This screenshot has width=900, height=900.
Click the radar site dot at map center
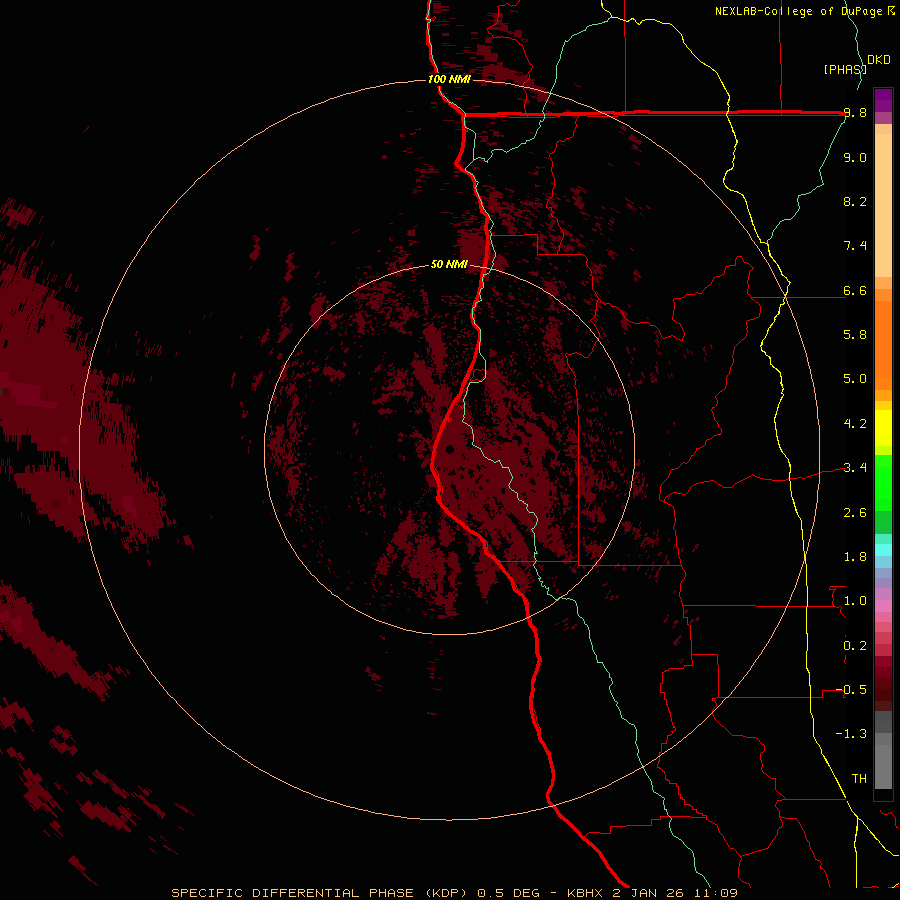point(449,449)
